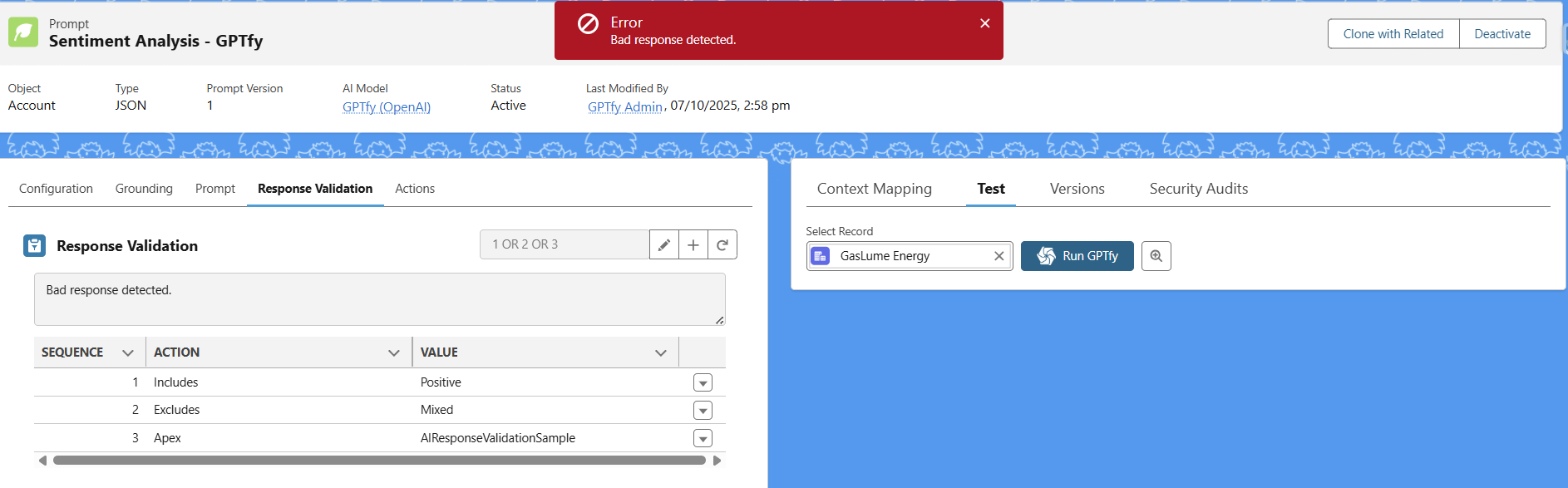Open row actions menu for Mixed rule

(703, 411)
